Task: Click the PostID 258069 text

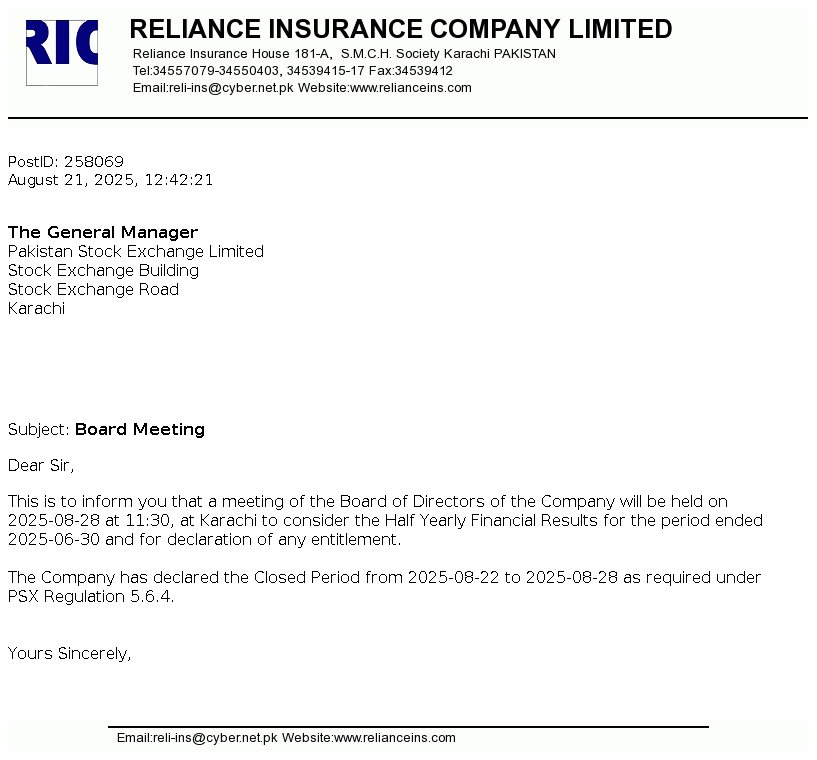Action: point(66,162)
